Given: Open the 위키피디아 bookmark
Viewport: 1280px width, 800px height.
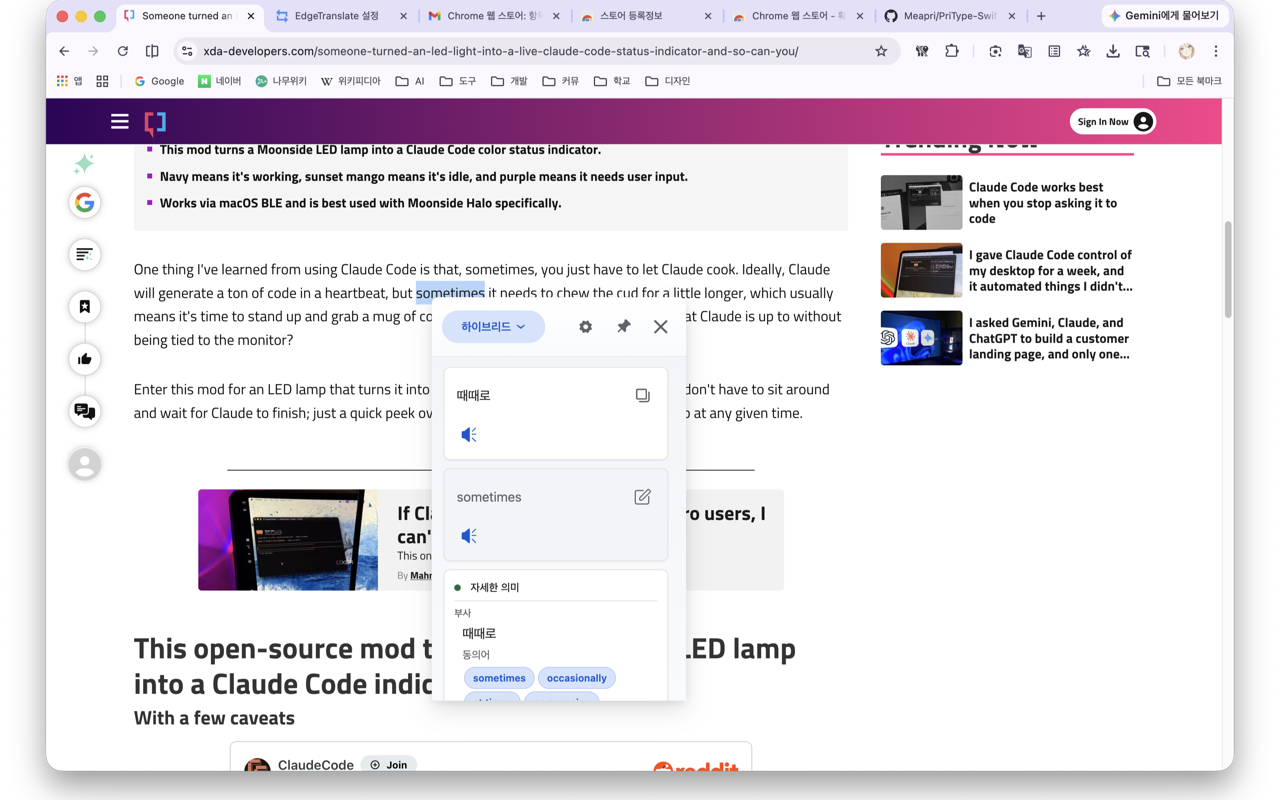Looking at the screenshot, I should click(350, 81).
